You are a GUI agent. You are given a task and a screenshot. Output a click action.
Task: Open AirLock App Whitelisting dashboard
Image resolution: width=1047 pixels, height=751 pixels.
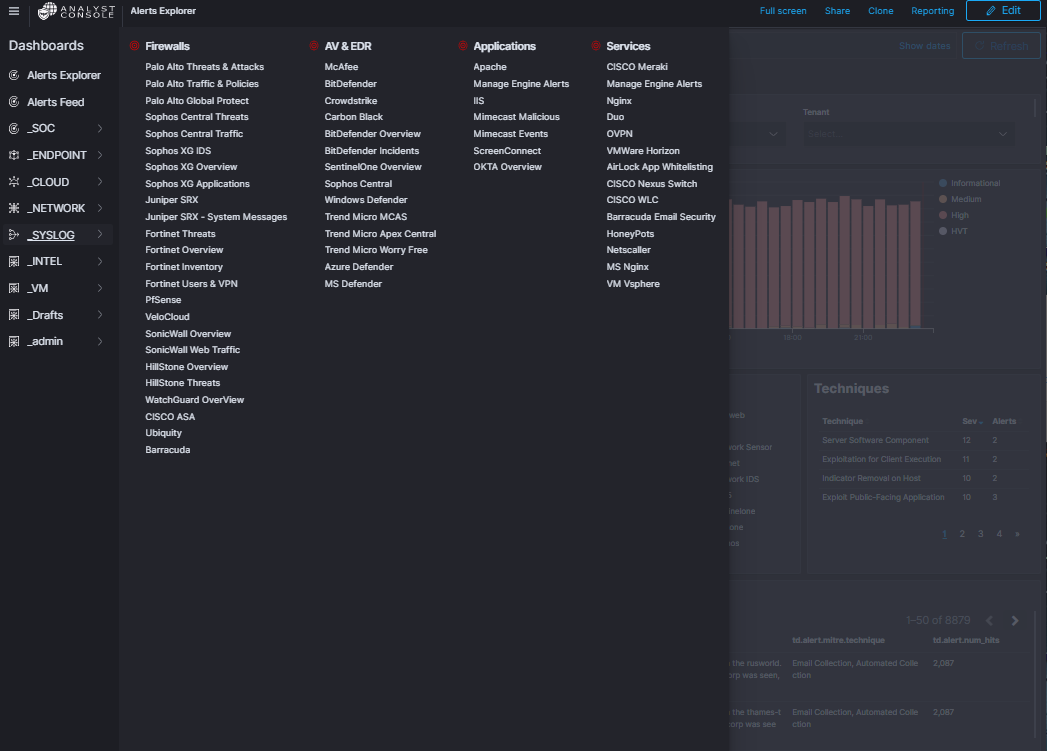pyautogui.click(x=660, y=167)
